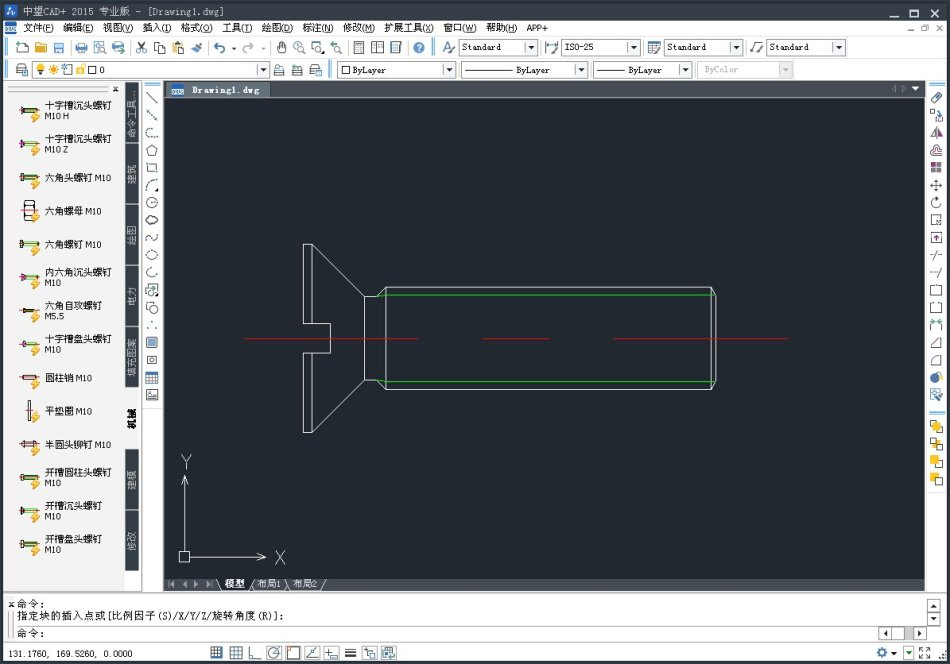Pick the Circle drawing tool
Screen dimensions: 950x664
click(x=152, y=202)
